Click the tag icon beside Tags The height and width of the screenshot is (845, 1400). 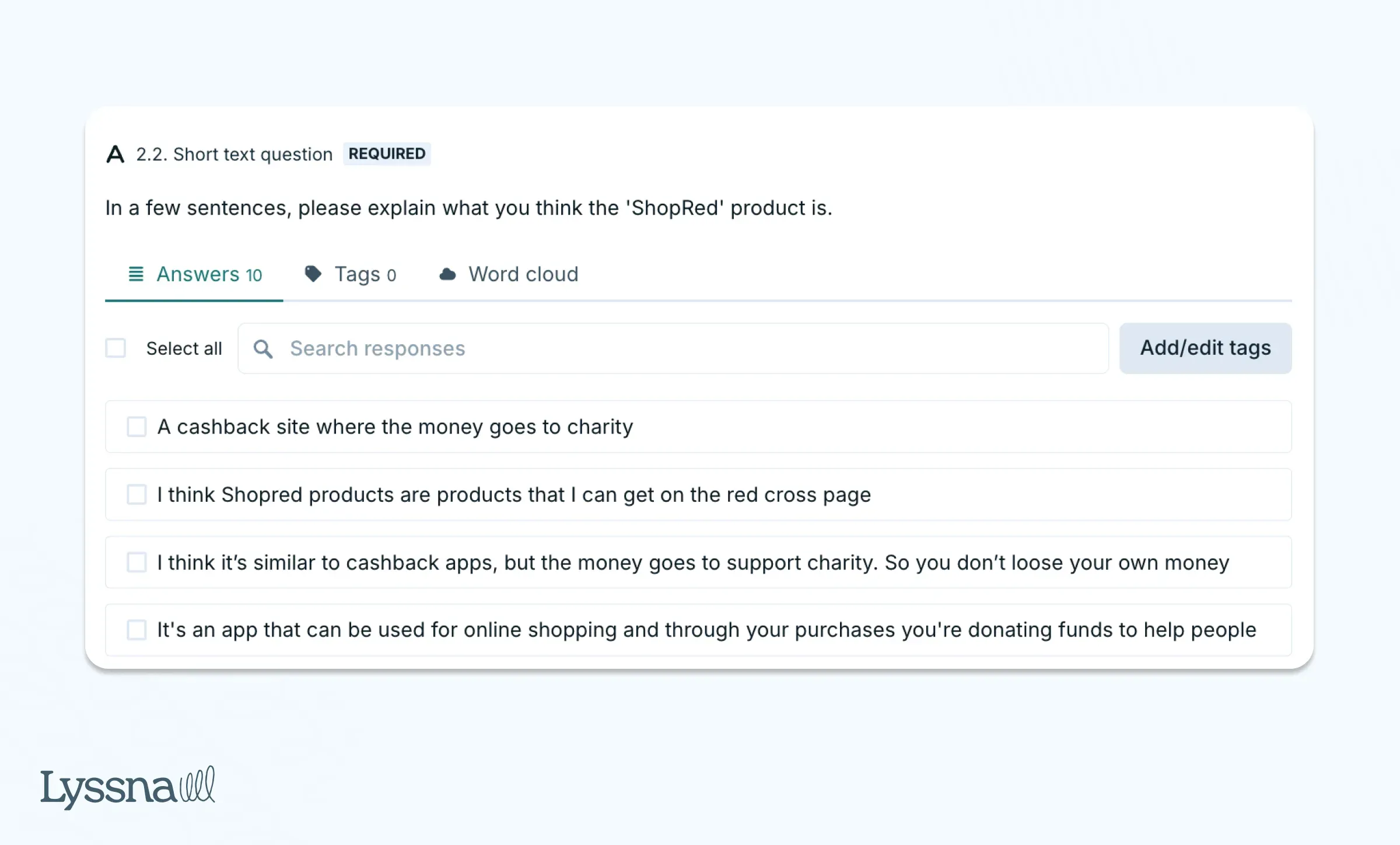click(x=313, y=274)
